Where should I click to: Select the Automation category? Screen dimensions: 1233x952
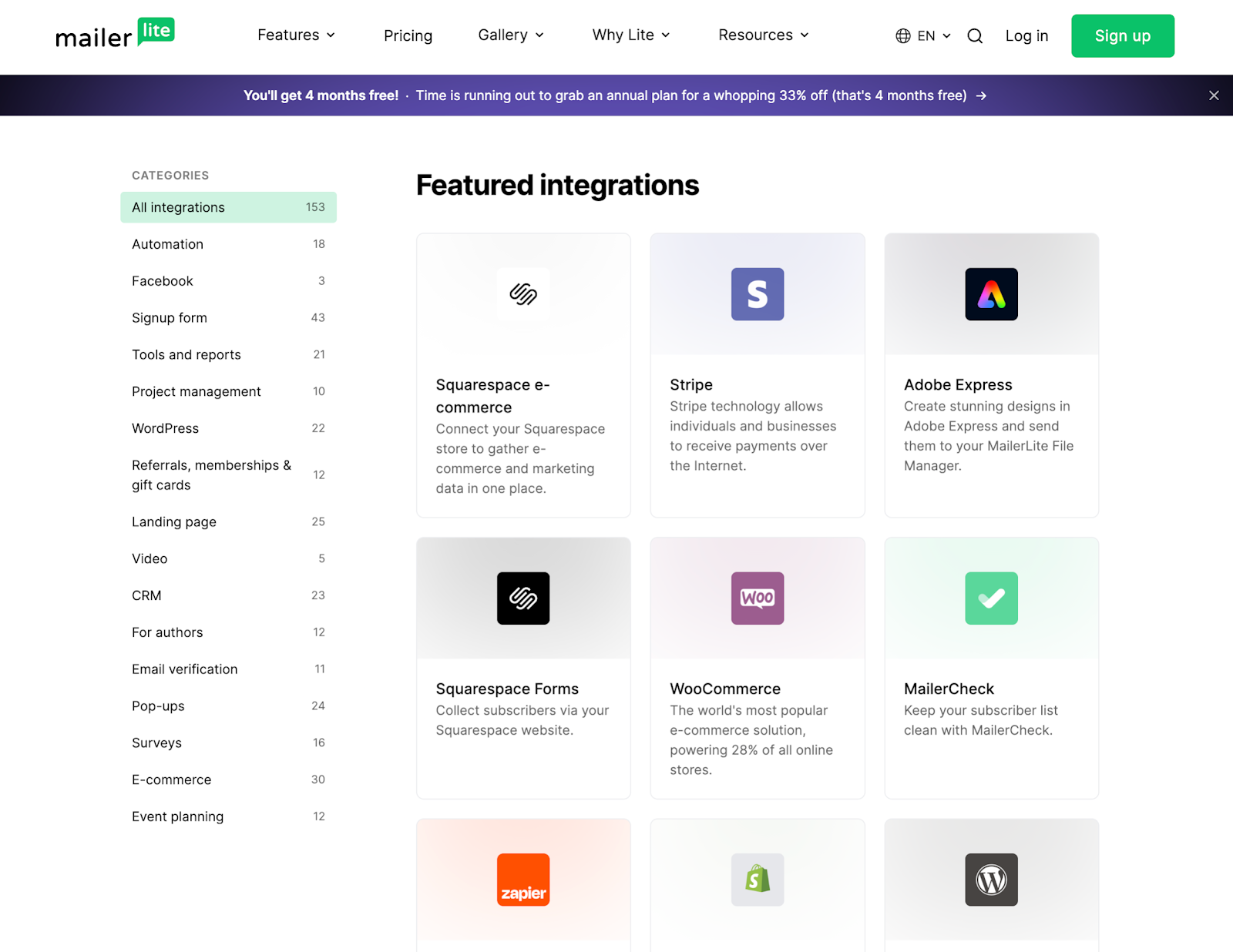click(167, 244)
